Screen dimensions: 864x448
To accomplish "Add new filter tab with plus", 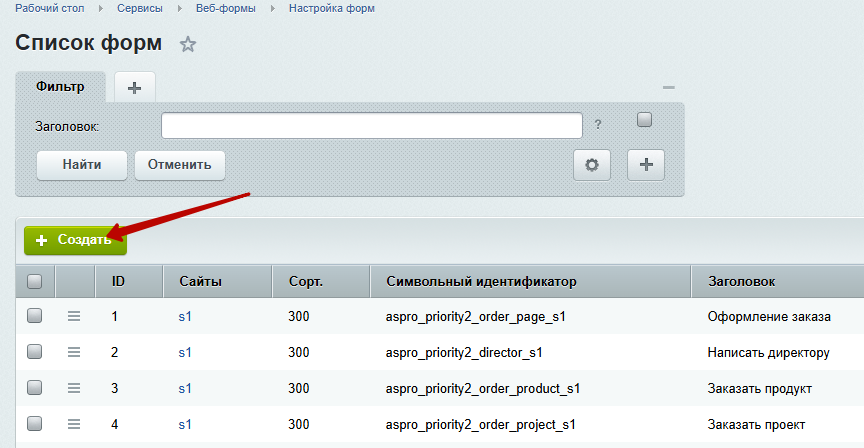I will click(134, 88).
